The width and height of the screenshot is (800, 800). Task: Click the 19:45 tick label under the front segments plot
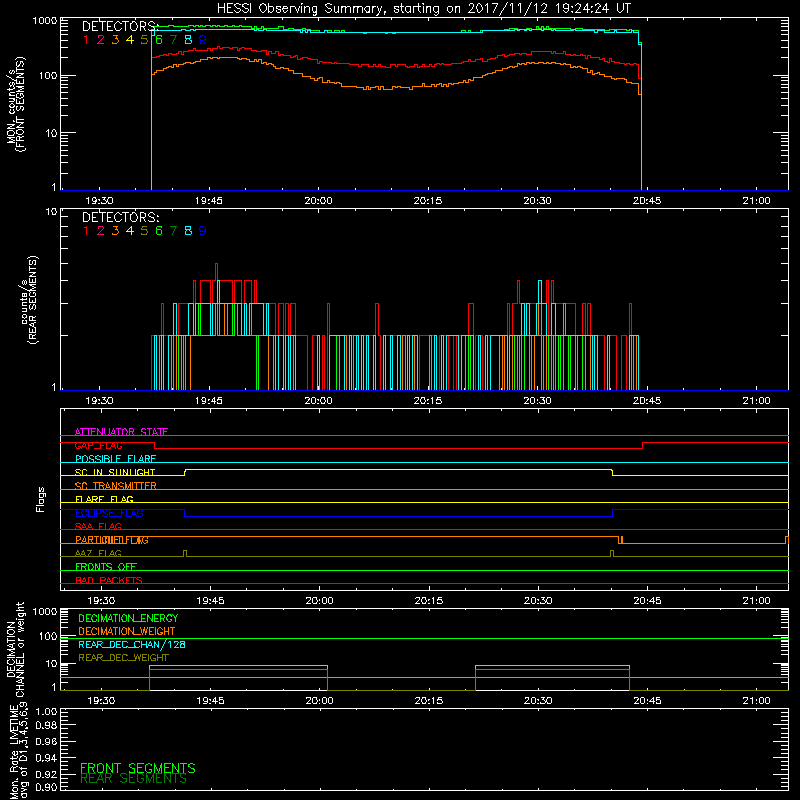click(209, 201)
